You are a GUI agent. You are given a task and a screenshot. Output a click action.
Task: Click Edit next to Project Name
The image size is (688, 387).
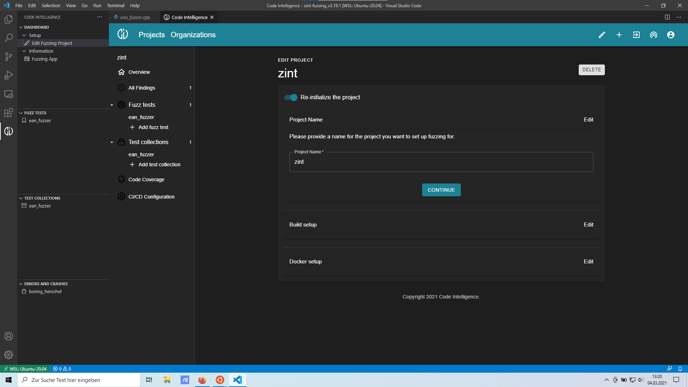point(588,120)
